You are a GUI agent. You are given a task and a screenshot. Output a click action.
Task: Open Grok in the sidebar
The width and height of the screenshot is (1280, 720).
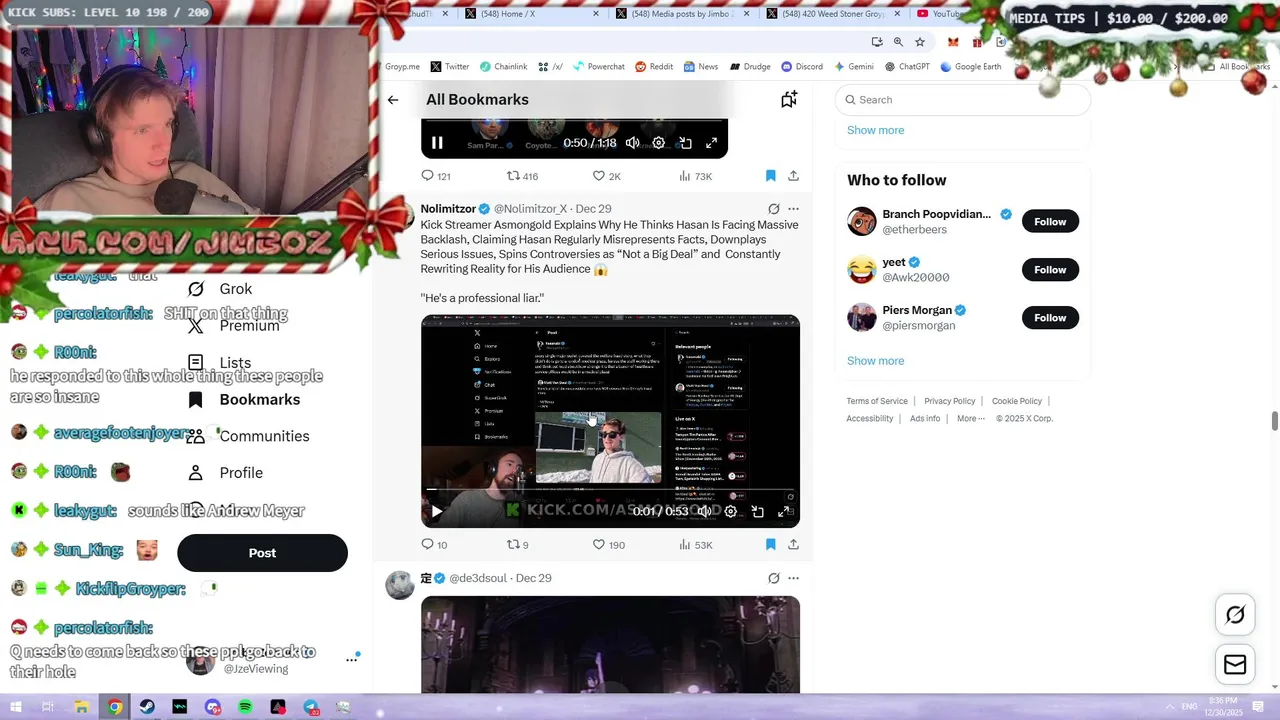tap(220, 289)
